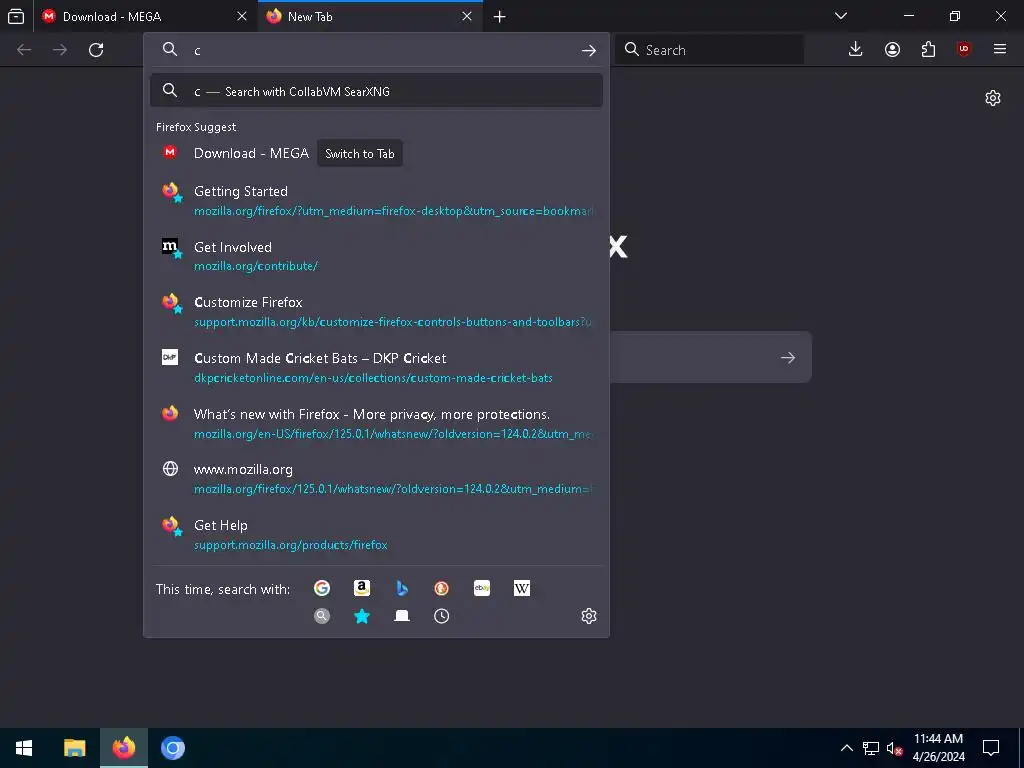
Task: Open the Getting Started suggestion
Action: [x=376, y=200]
